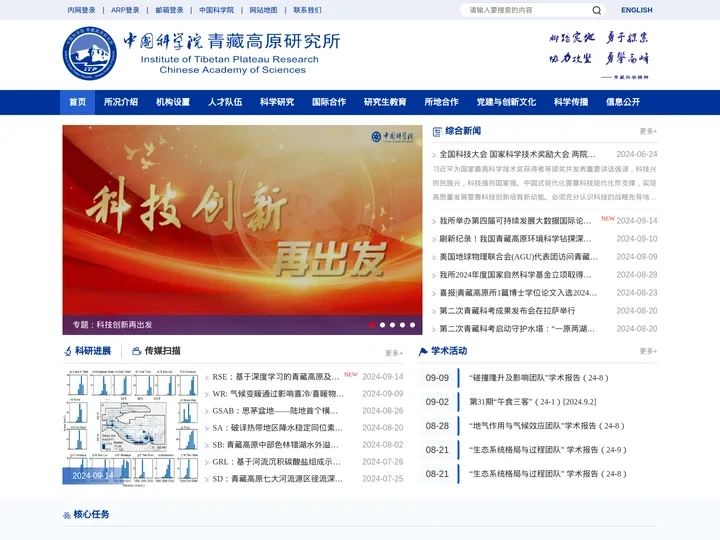
Task: Open research item GSAB：思茅盆地
Action: 275,411
